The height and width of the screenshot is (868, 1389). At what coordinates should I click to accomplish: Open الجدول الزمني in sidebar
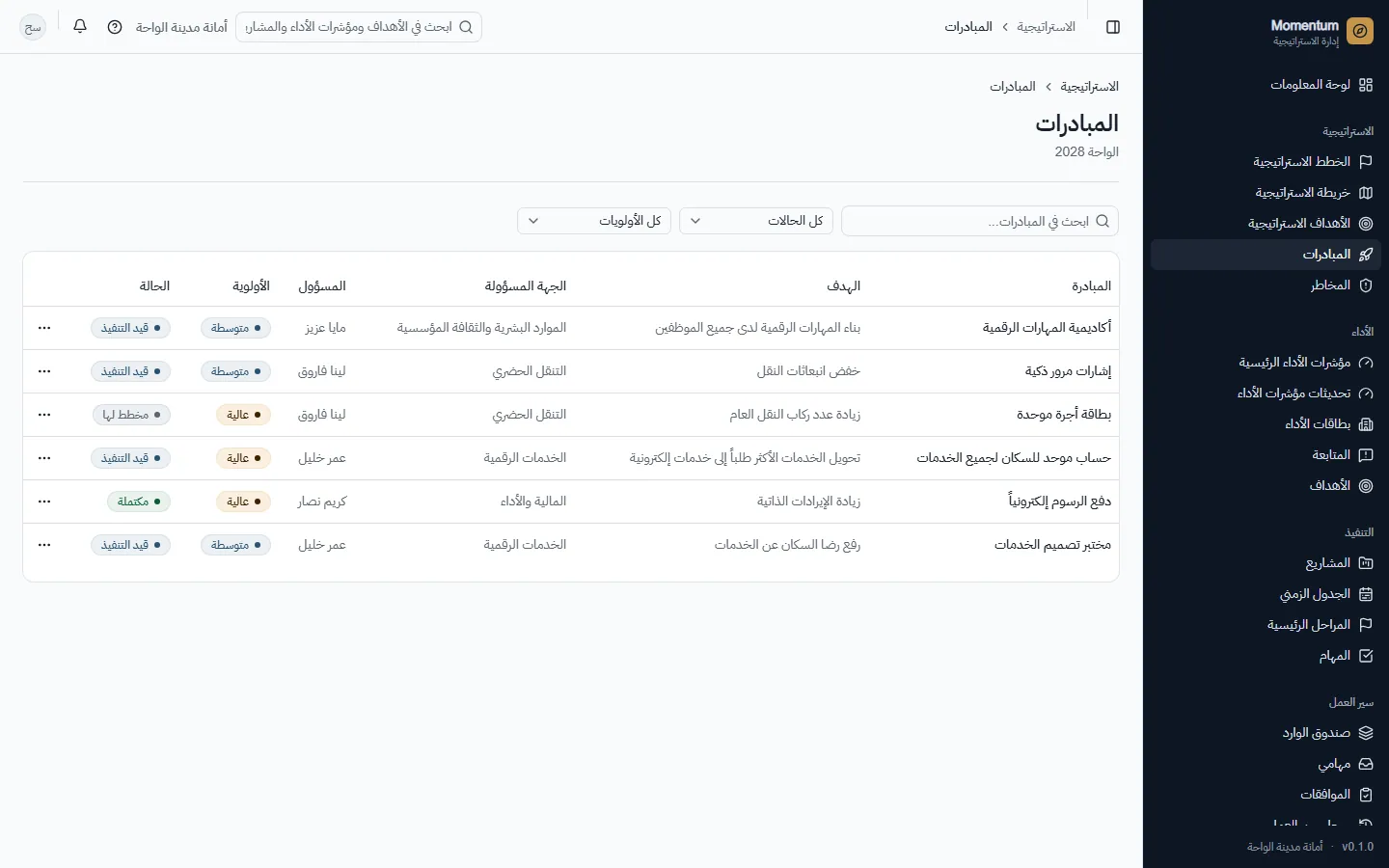tap(1266, 594)
